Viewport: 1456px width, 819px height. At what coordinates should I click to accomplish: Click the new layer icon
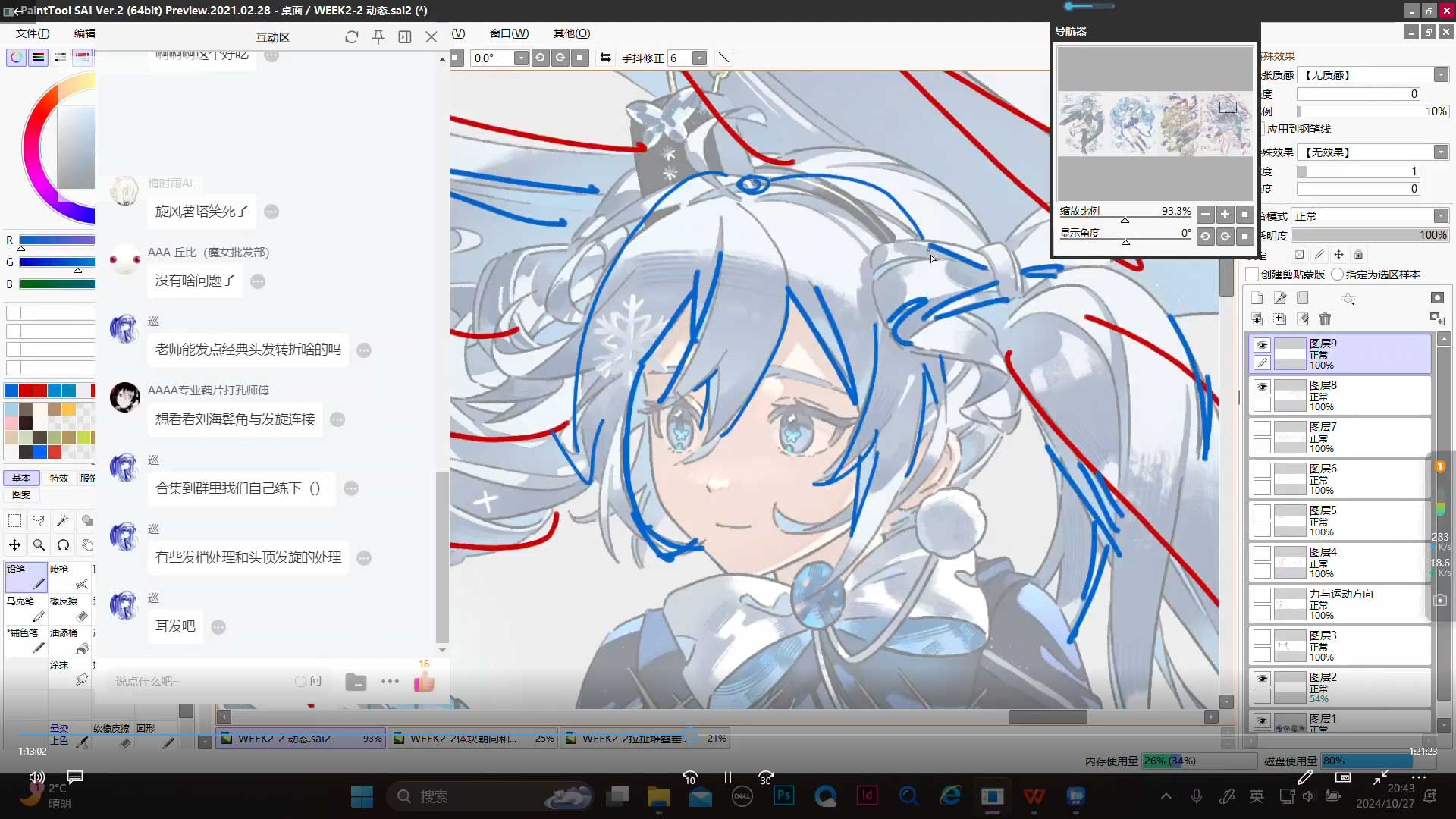(1257, 298)
